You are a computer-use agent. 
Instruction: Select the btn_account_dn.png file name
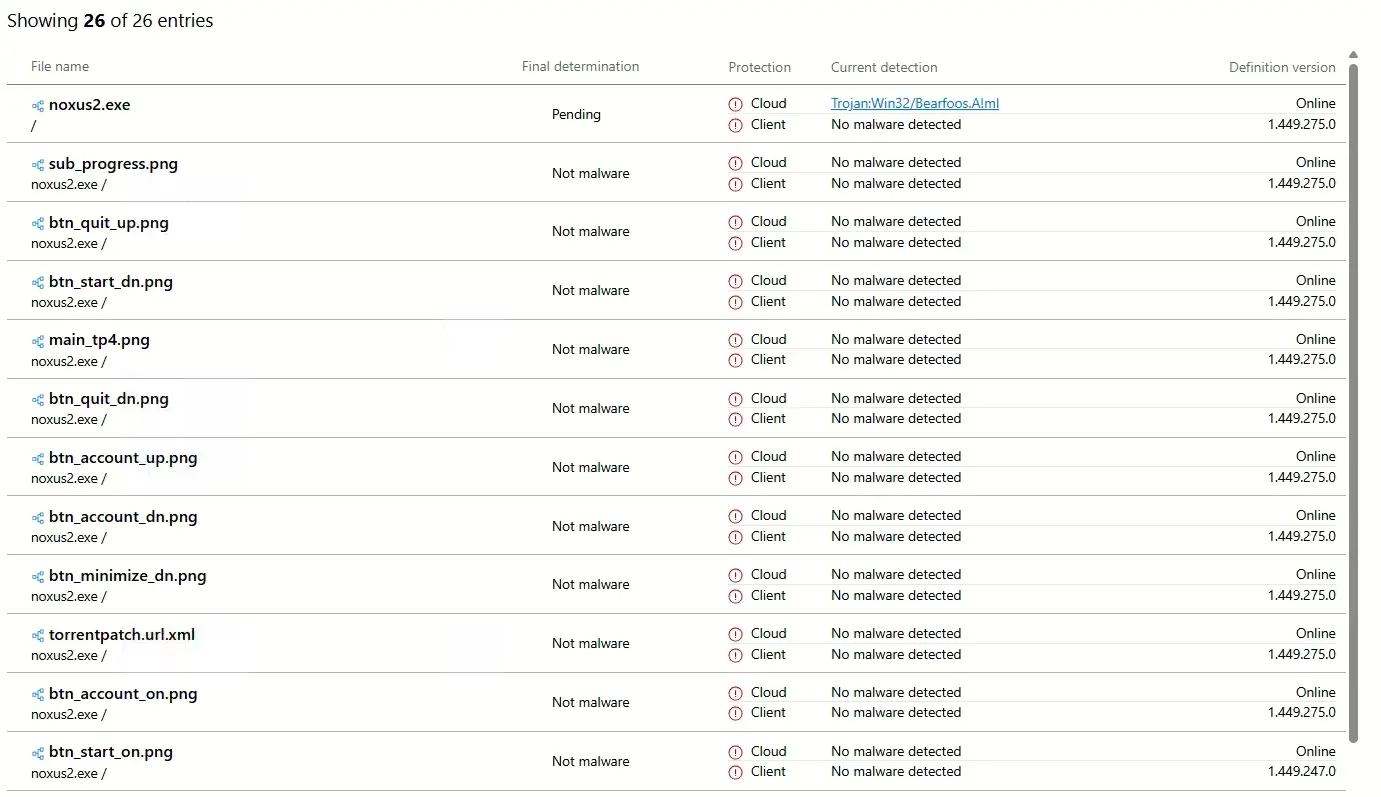coord(123,517)
